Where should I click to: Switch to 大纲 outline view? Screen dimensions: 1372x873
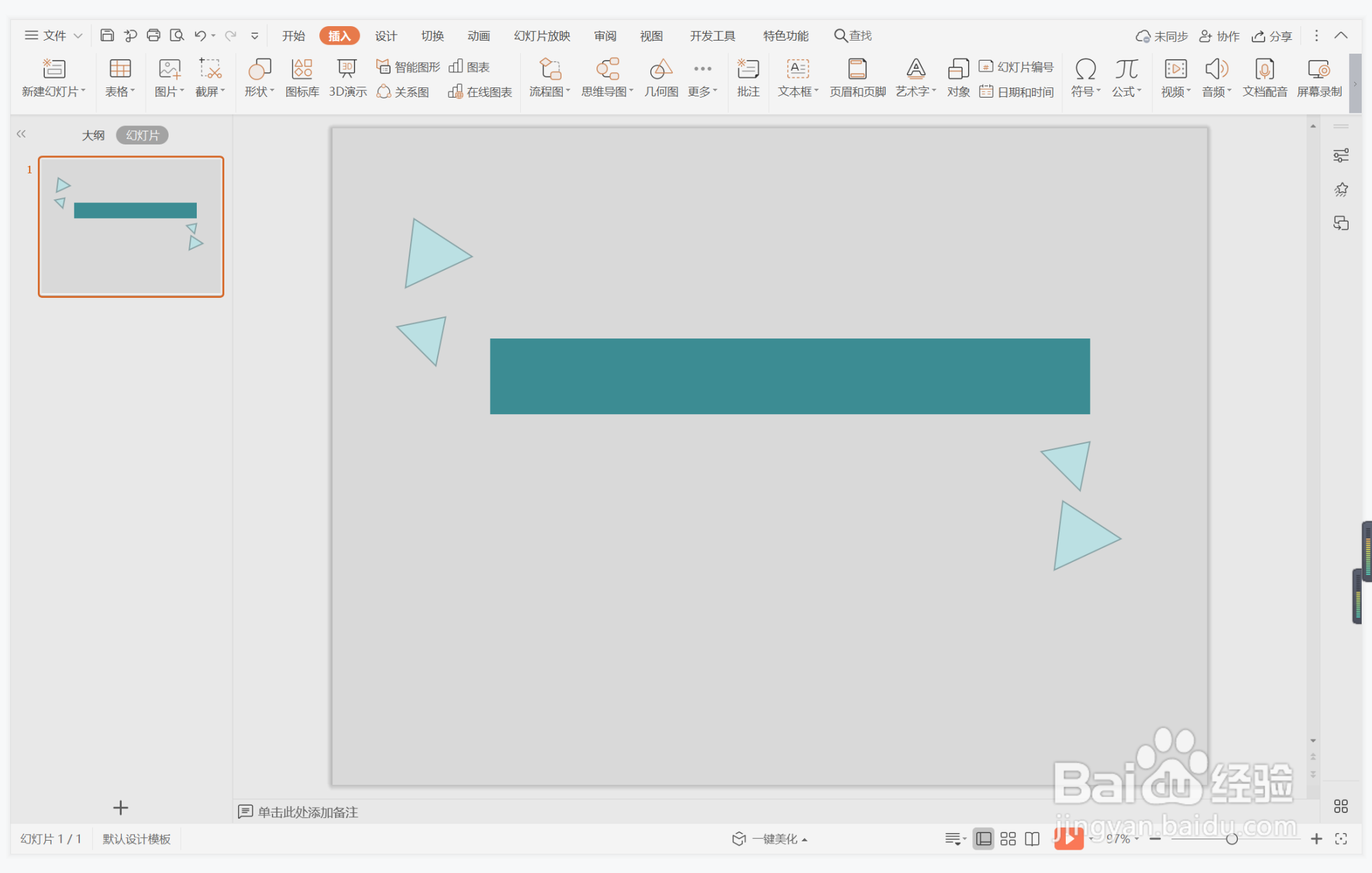point(93,136)
